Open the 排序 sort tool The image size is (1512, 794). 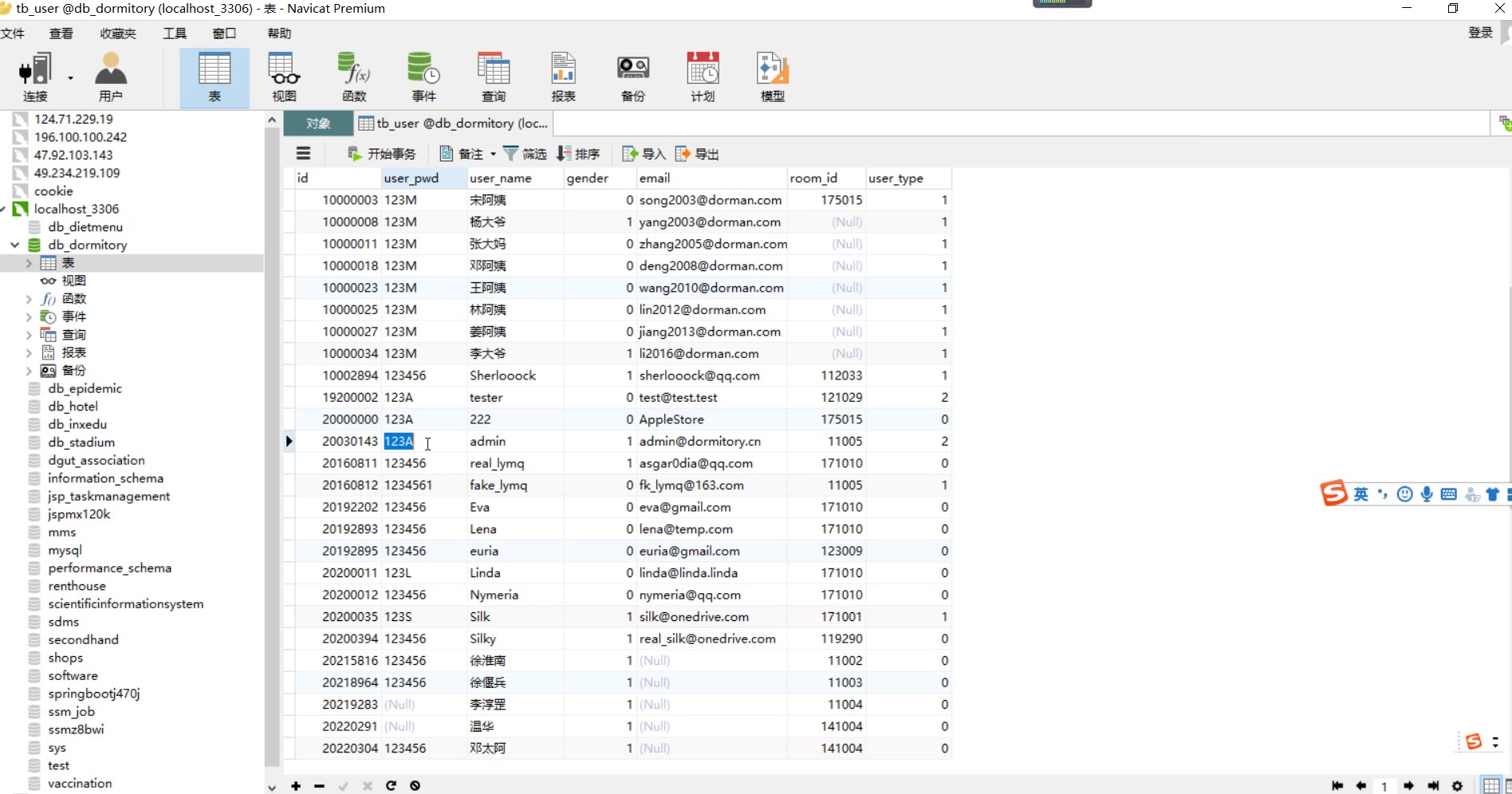click(578, 154)
